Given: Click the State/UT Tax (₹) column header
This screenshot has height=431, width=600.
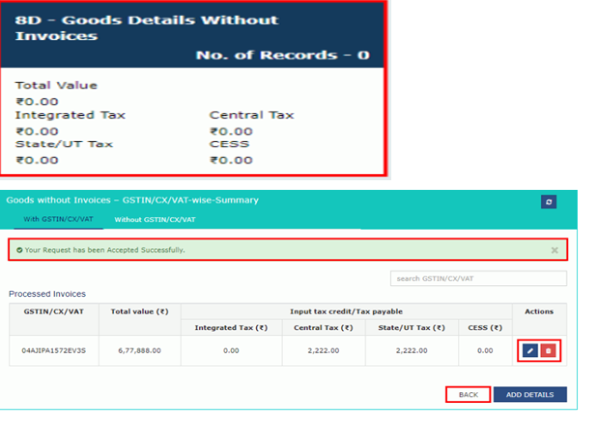Looking at the screenshot, I should click(407, 327).
